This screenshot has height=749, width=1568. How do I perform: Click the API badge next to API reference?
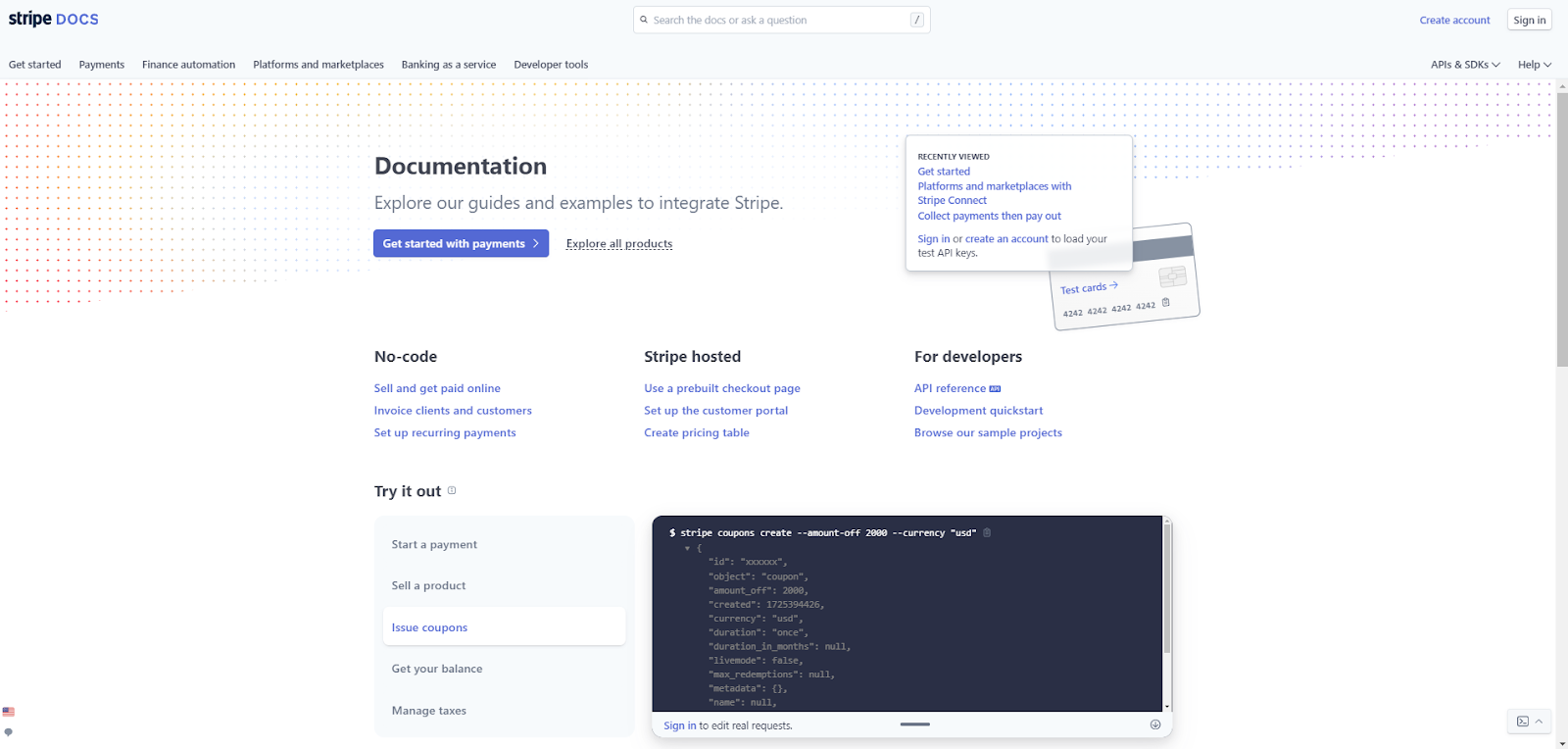995,389
